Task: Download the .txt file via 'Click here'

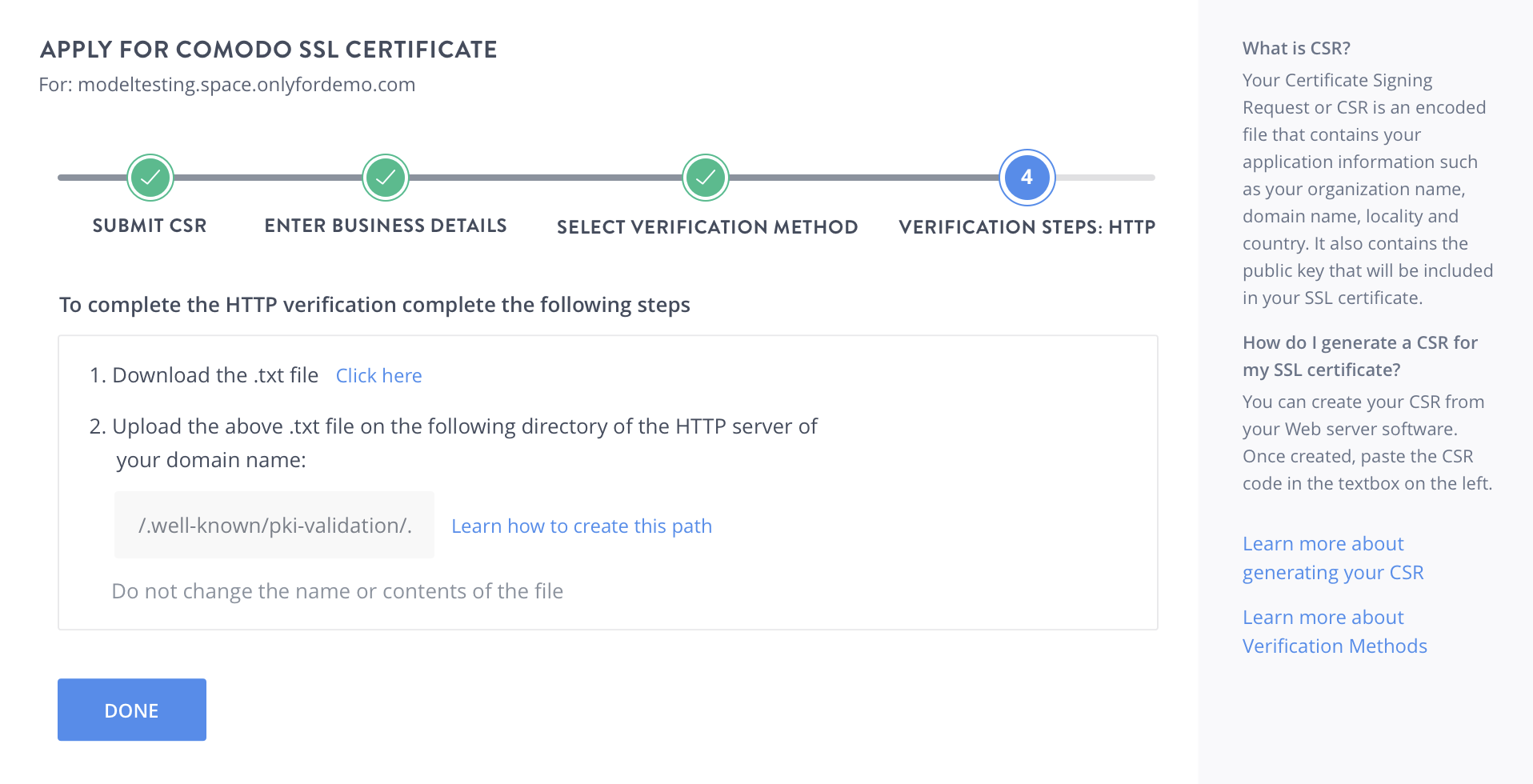Action: point(378,376)
